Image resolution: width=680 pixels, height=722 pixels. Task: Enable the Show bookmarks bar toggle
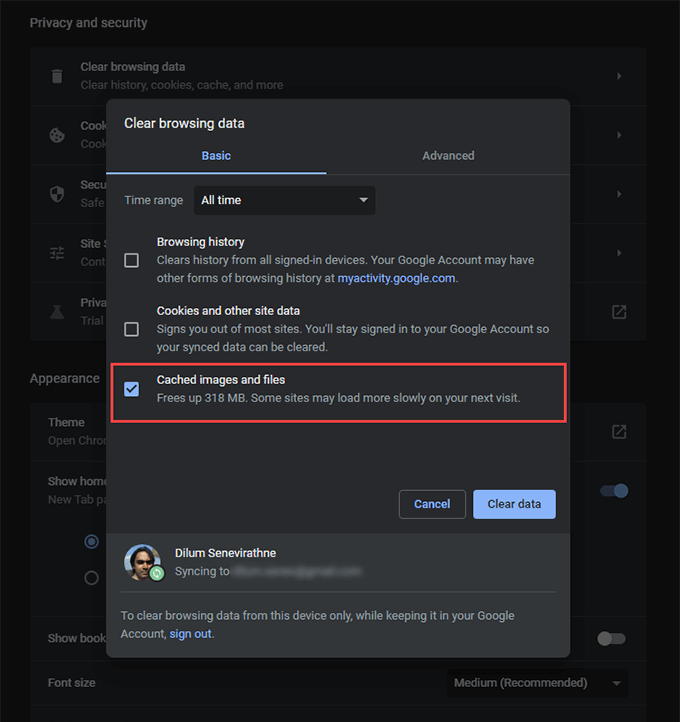610,638
